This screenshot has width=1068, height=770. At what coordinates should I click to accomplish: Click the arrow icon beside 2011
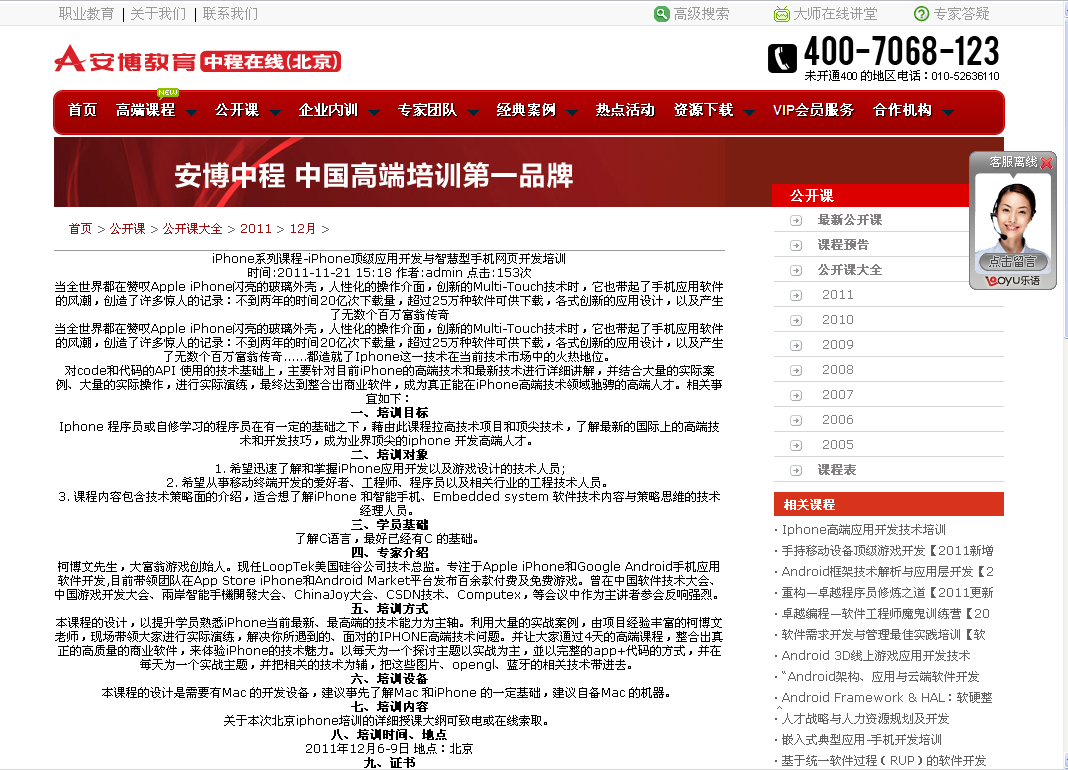(796, 296)
